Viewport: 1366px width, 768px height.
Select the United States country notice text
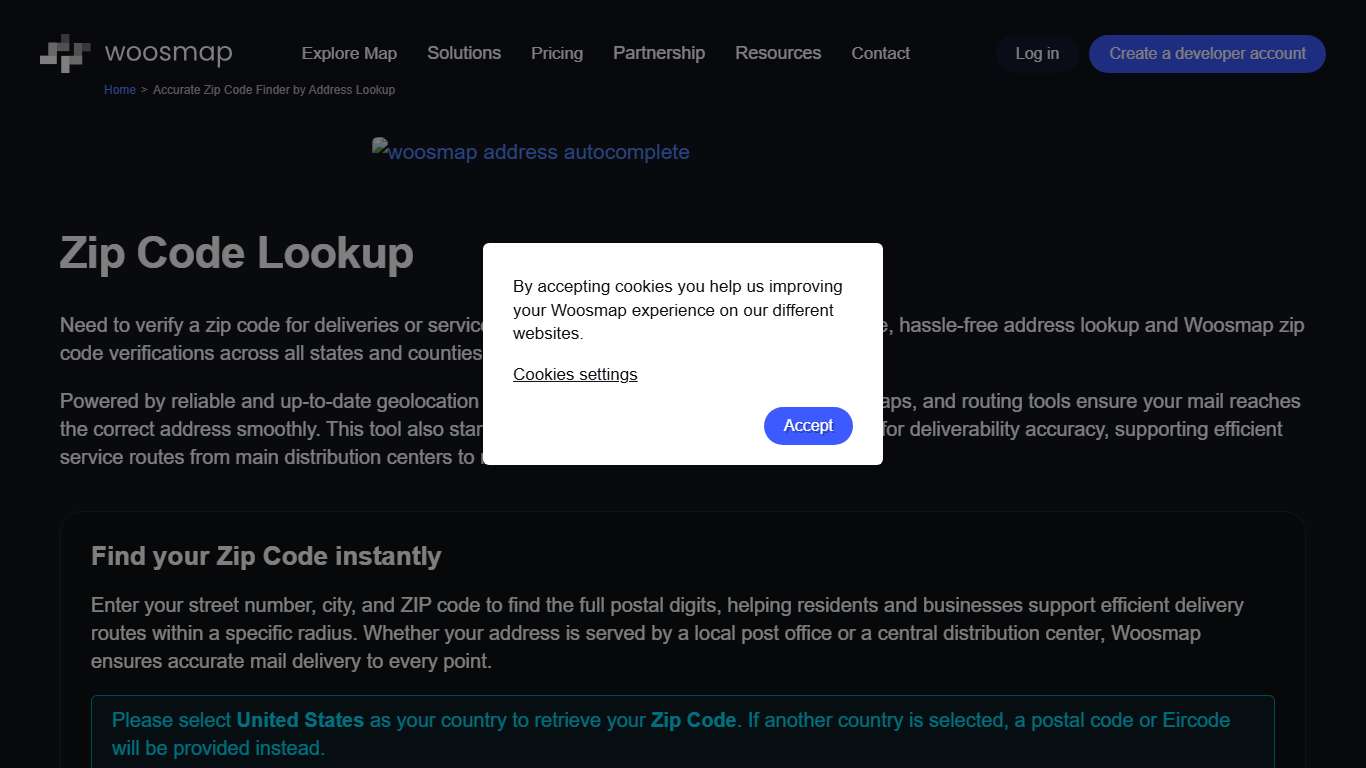300,720
